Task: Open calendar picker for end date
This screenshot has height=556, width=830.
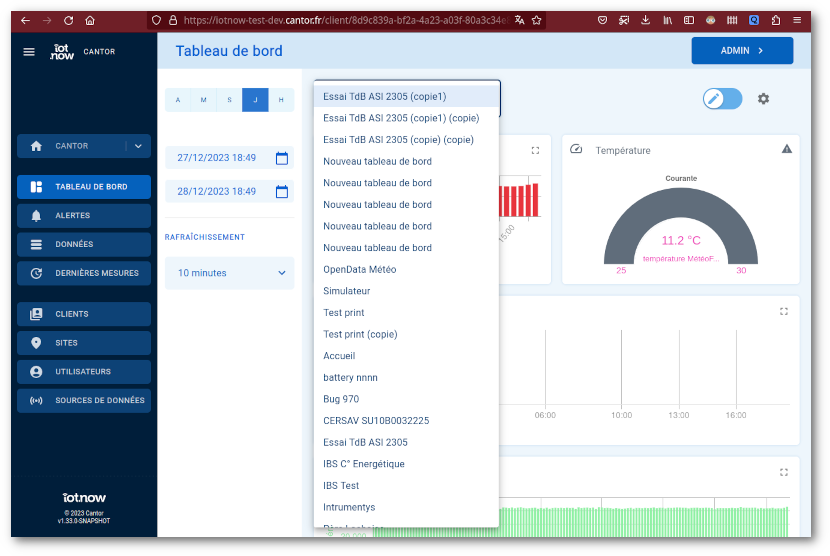Action: 282,192
